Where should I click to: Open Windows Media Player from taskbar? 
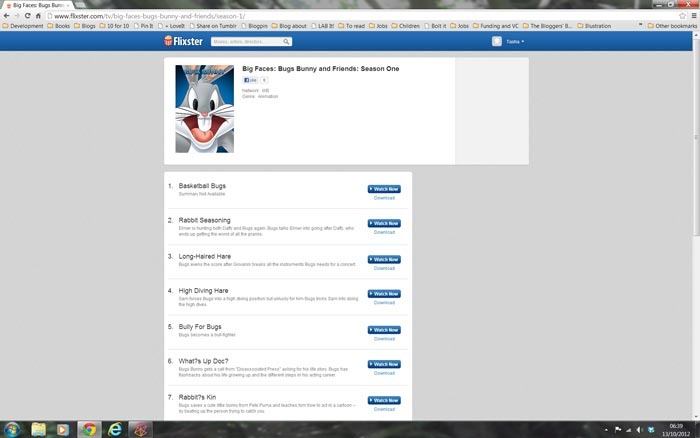(62, 430)
